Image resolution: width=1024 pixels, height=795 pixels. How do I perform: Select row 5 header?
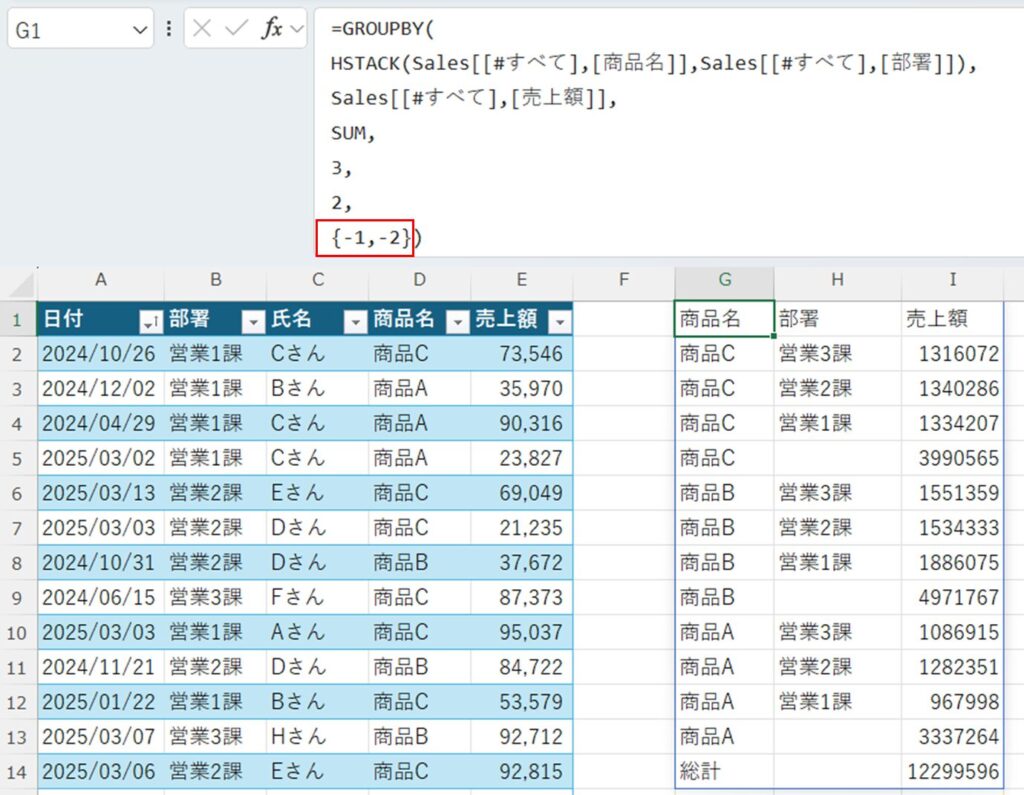point(18,459)
